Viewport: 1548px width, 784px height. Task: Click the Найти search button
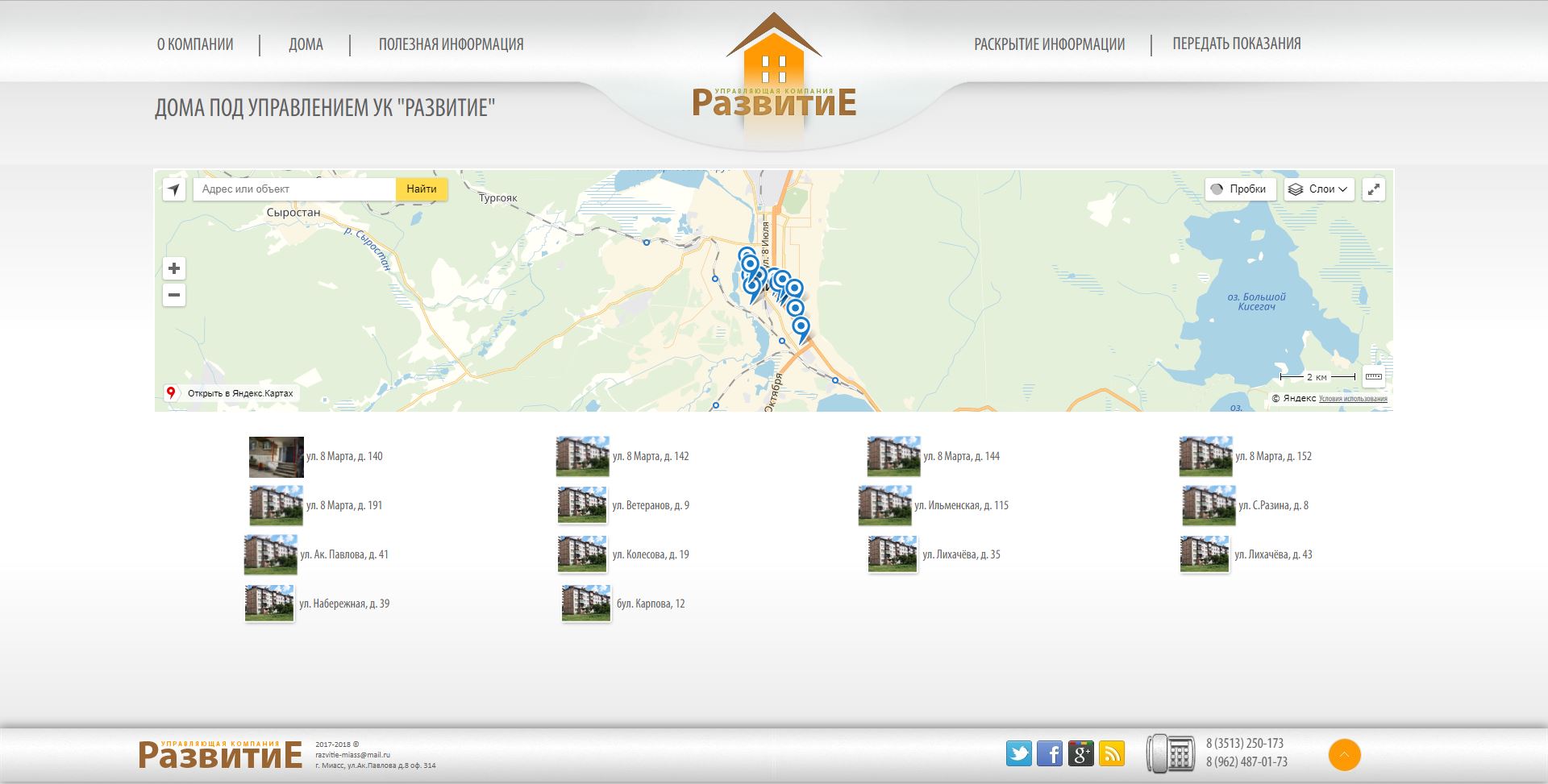[422, 189]
